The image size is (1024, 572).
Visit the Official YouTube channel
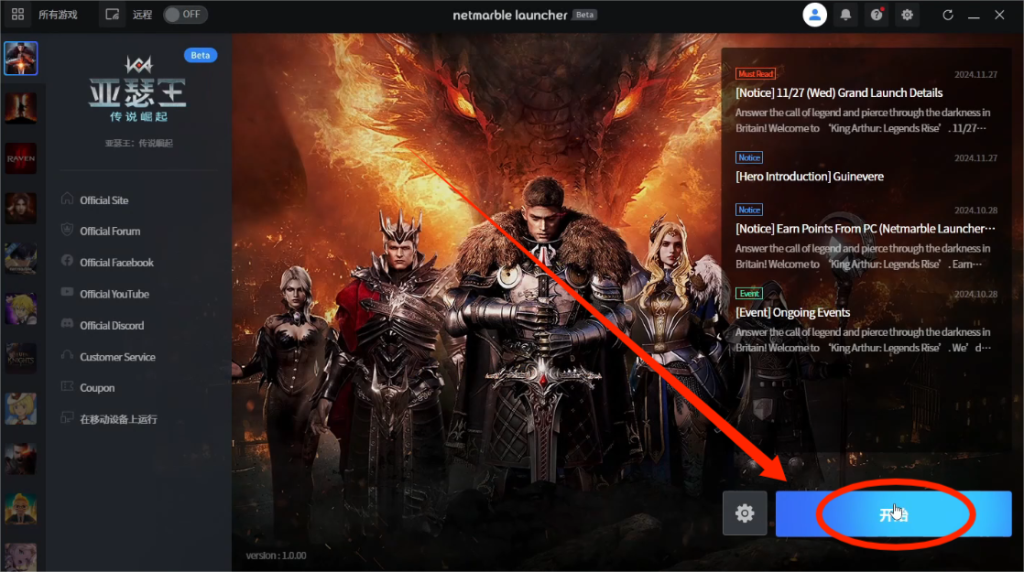[x=114, y=294]
